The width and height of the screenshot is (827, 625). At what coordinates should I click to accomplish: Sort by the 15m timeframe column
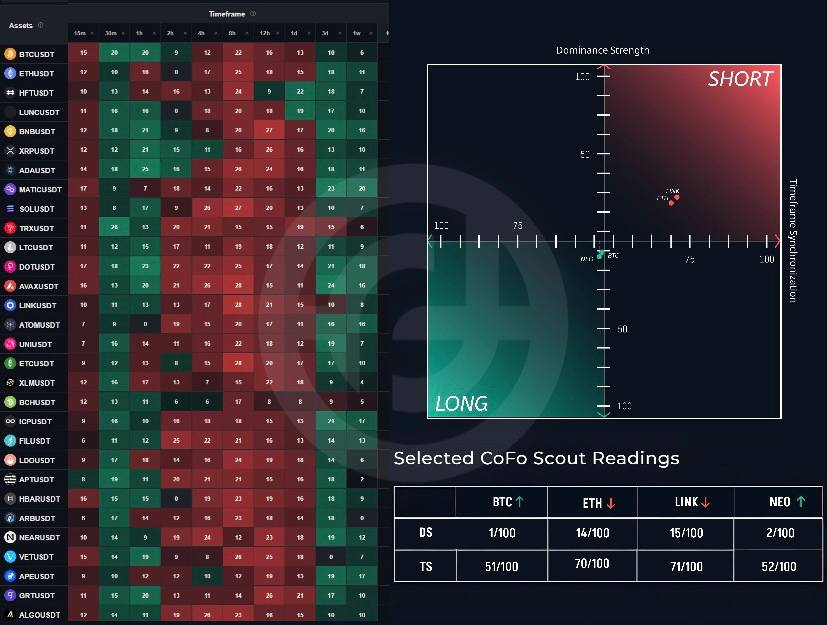(x=83, y=33)
